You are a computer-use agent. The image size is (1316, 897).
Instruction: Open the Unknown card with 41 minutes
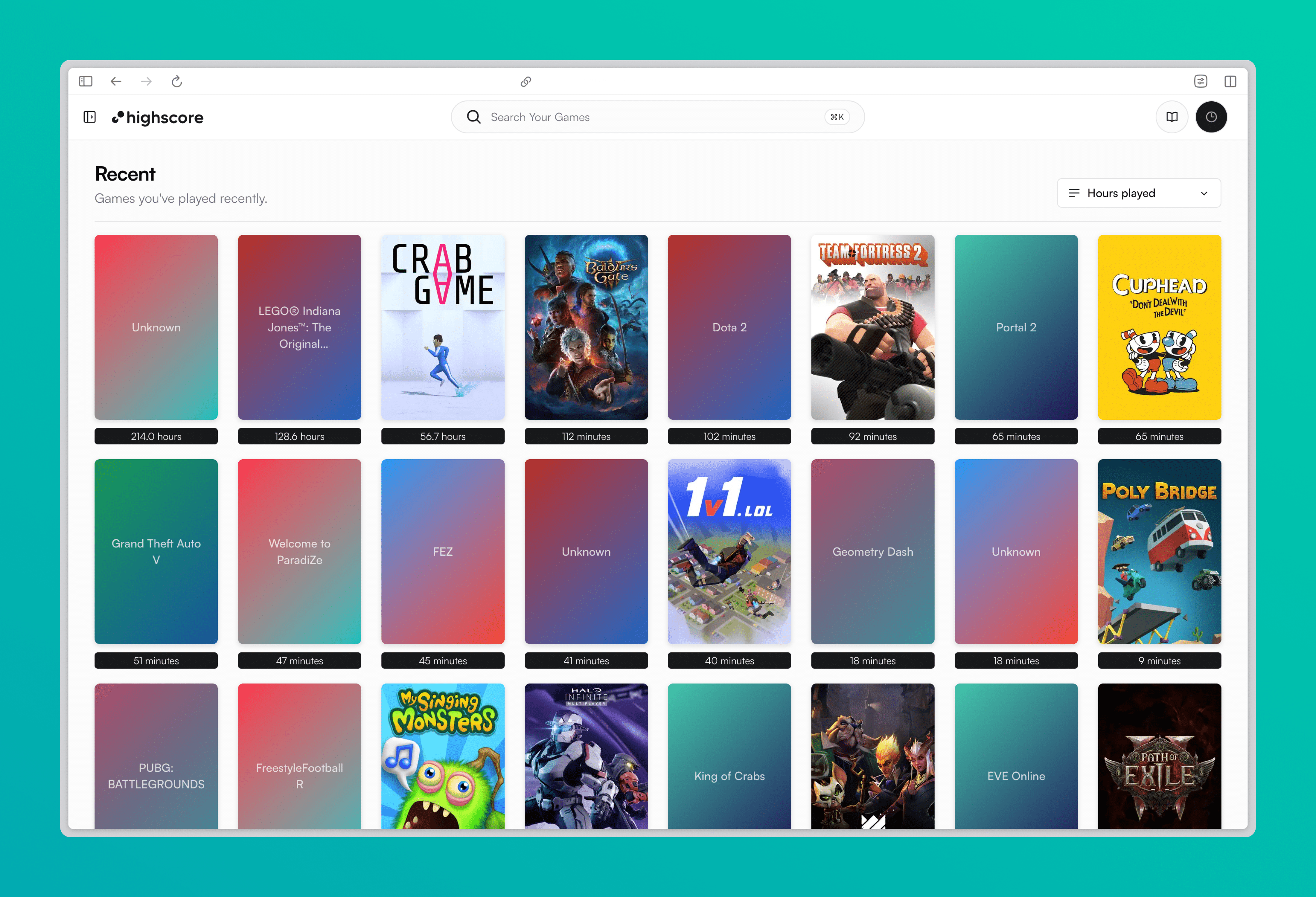coord(586,551)
